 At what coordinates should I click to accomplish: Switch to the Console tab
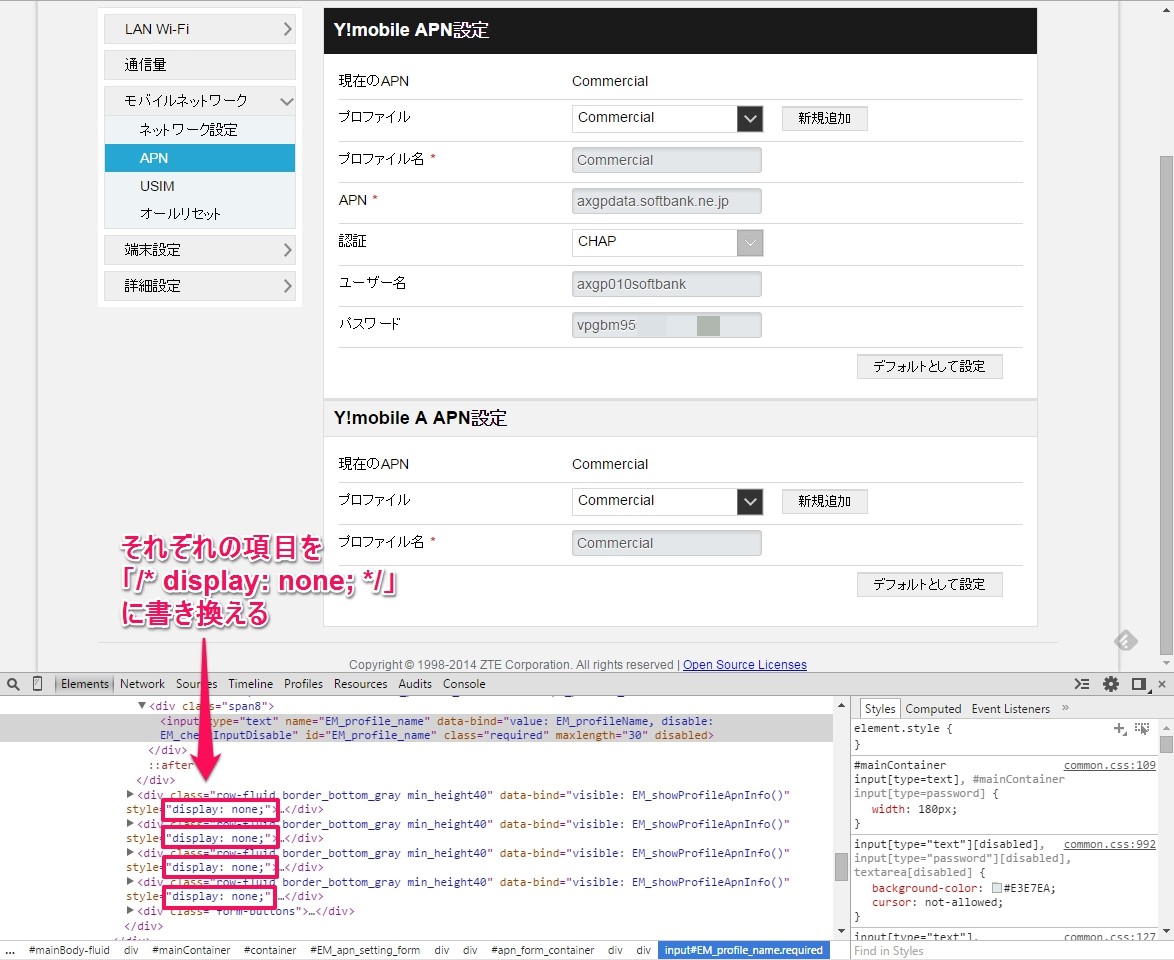click(464, 684)
